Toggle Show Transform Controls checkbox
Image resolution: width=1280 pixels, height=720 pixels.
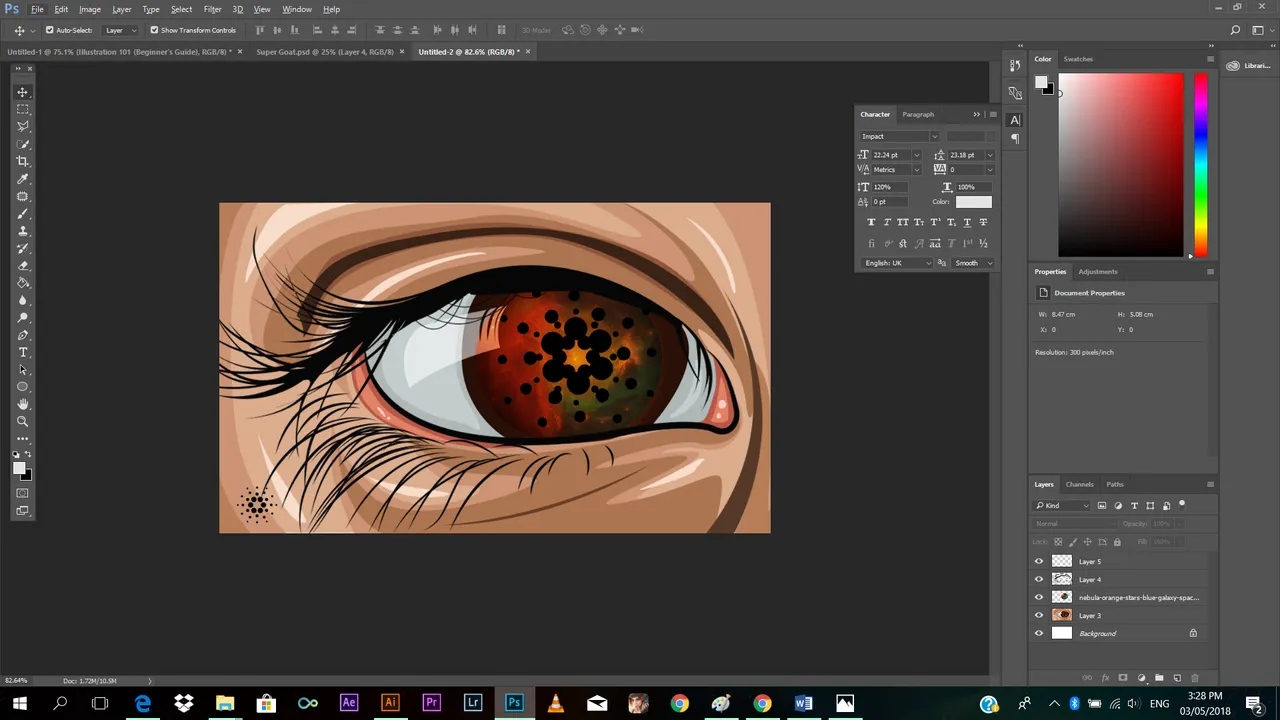pyautogui.click(x=154, y=30)
